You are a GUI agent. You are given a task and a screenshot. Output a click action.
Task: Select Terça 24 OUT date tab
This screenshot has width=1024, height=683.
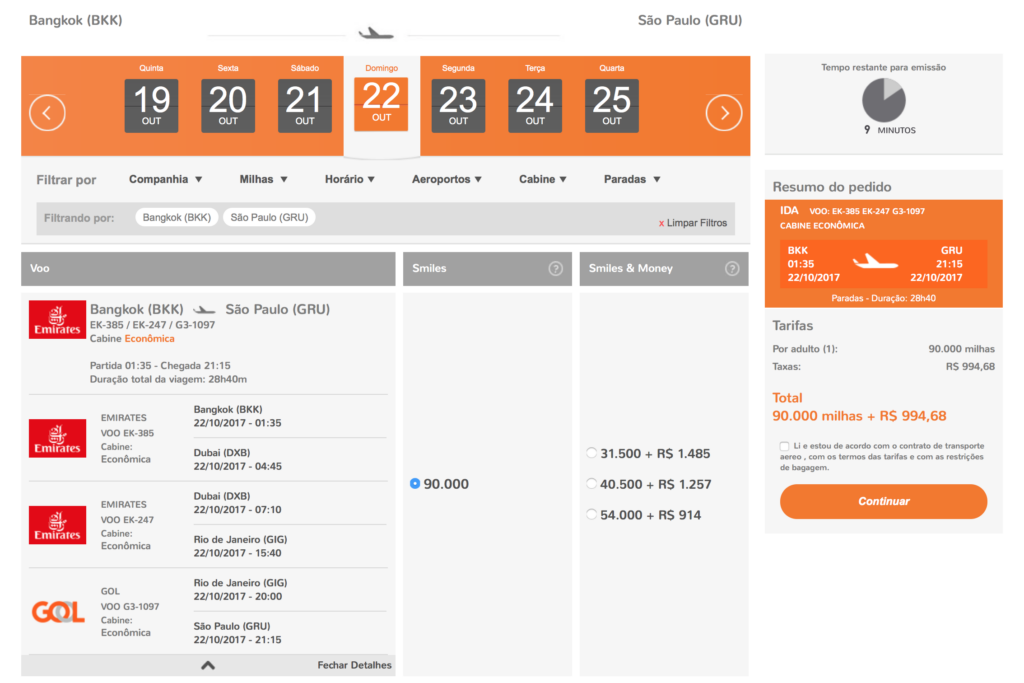coord(535,99)
